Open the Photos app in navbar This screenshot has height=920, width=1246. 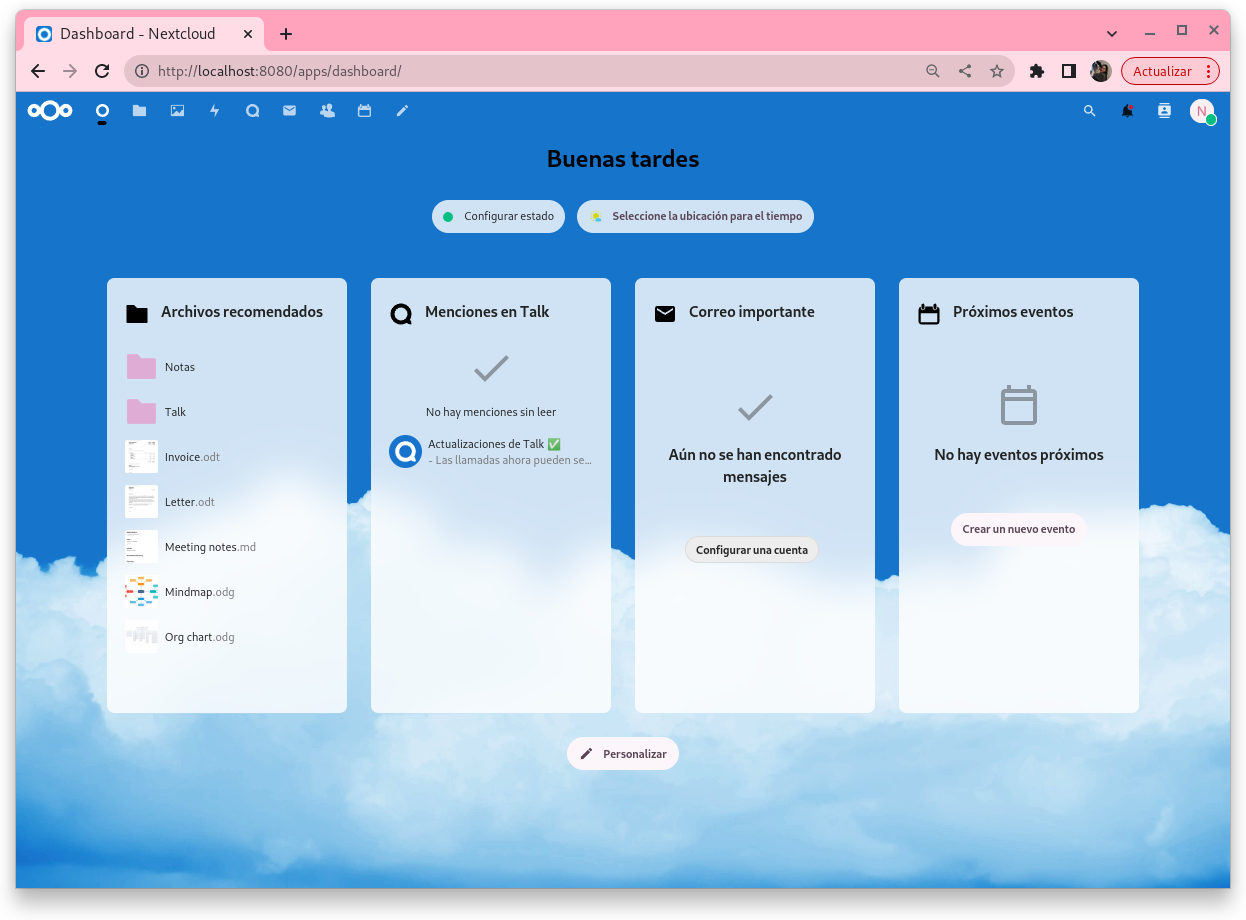(x=177, y=111)
